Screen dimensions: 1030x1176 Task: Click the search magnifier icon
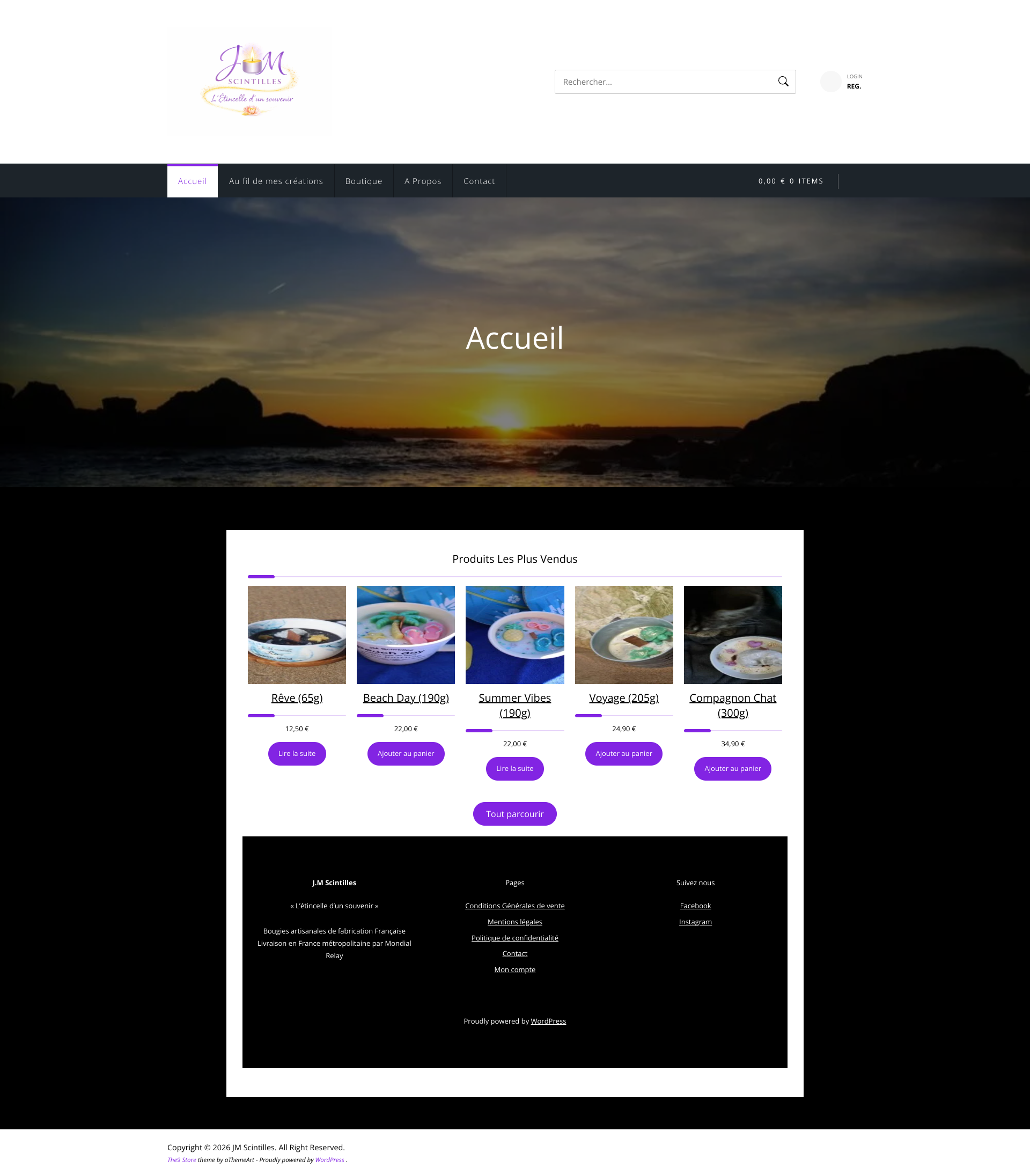click(x=783, y=82)
